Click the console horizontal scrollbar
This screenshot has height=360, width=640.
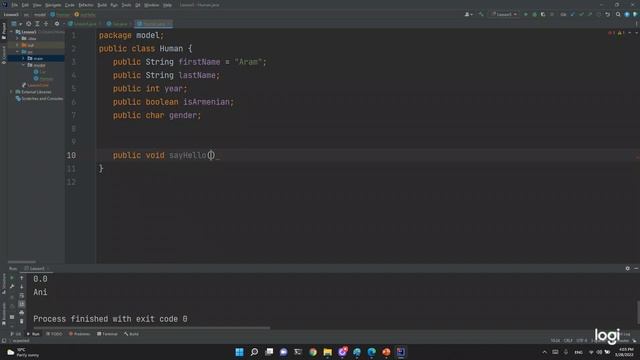pyautogui.click(x=151, y=328)
